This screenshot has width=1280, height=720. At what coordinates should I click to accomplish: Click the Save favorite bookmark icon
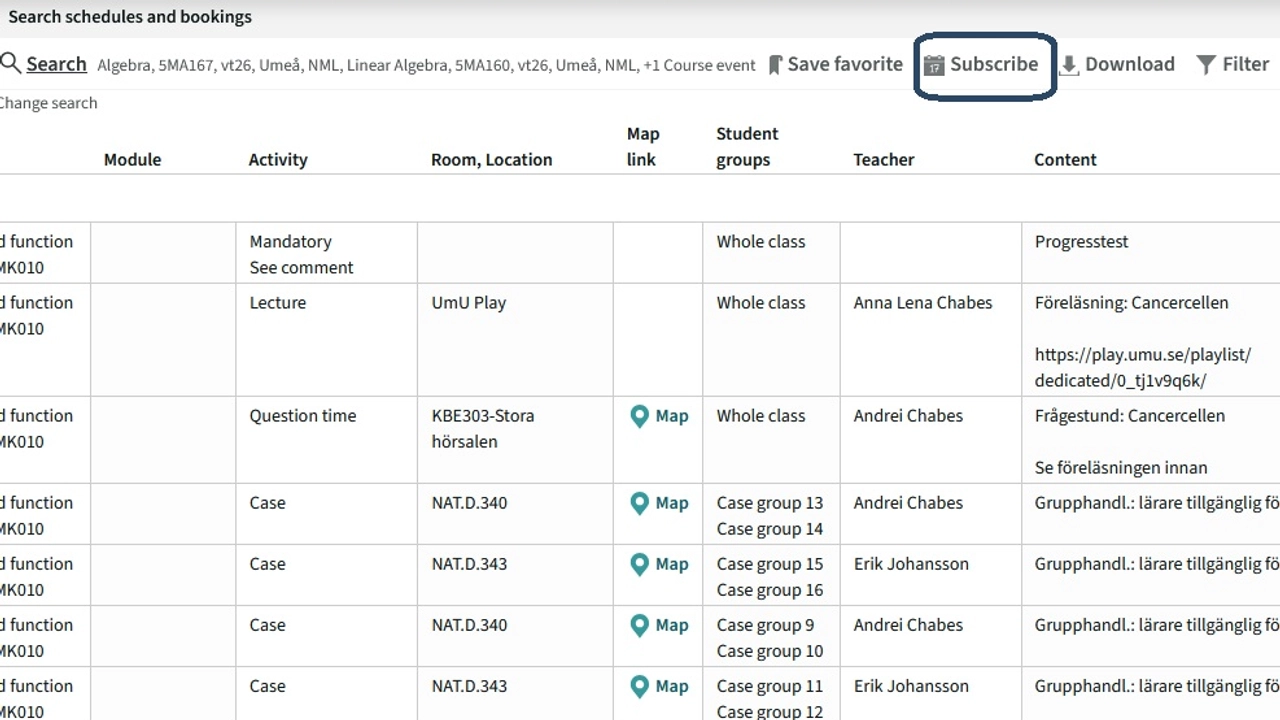[775, 63]
